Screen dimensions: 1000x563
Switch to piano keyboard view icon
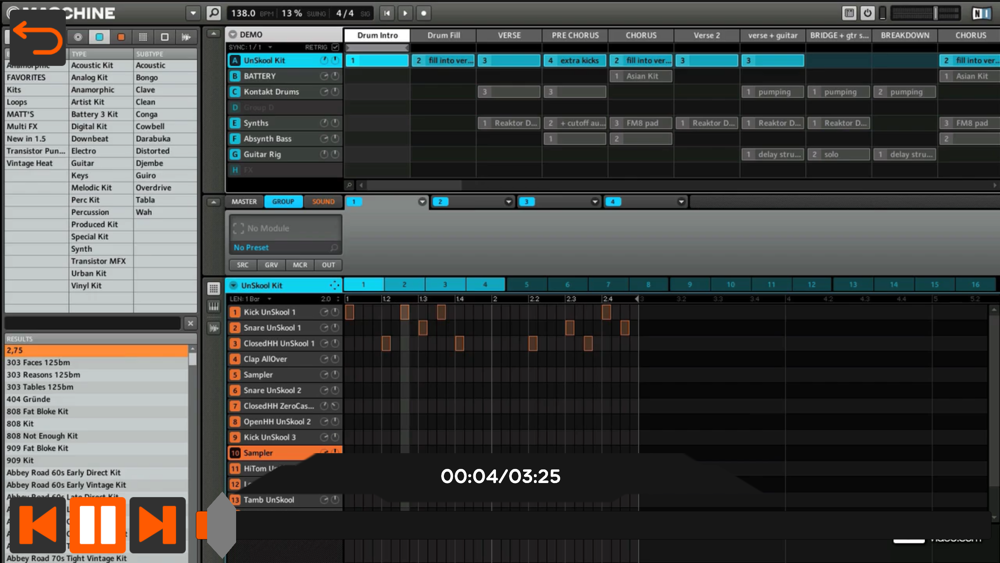point(214,307)
